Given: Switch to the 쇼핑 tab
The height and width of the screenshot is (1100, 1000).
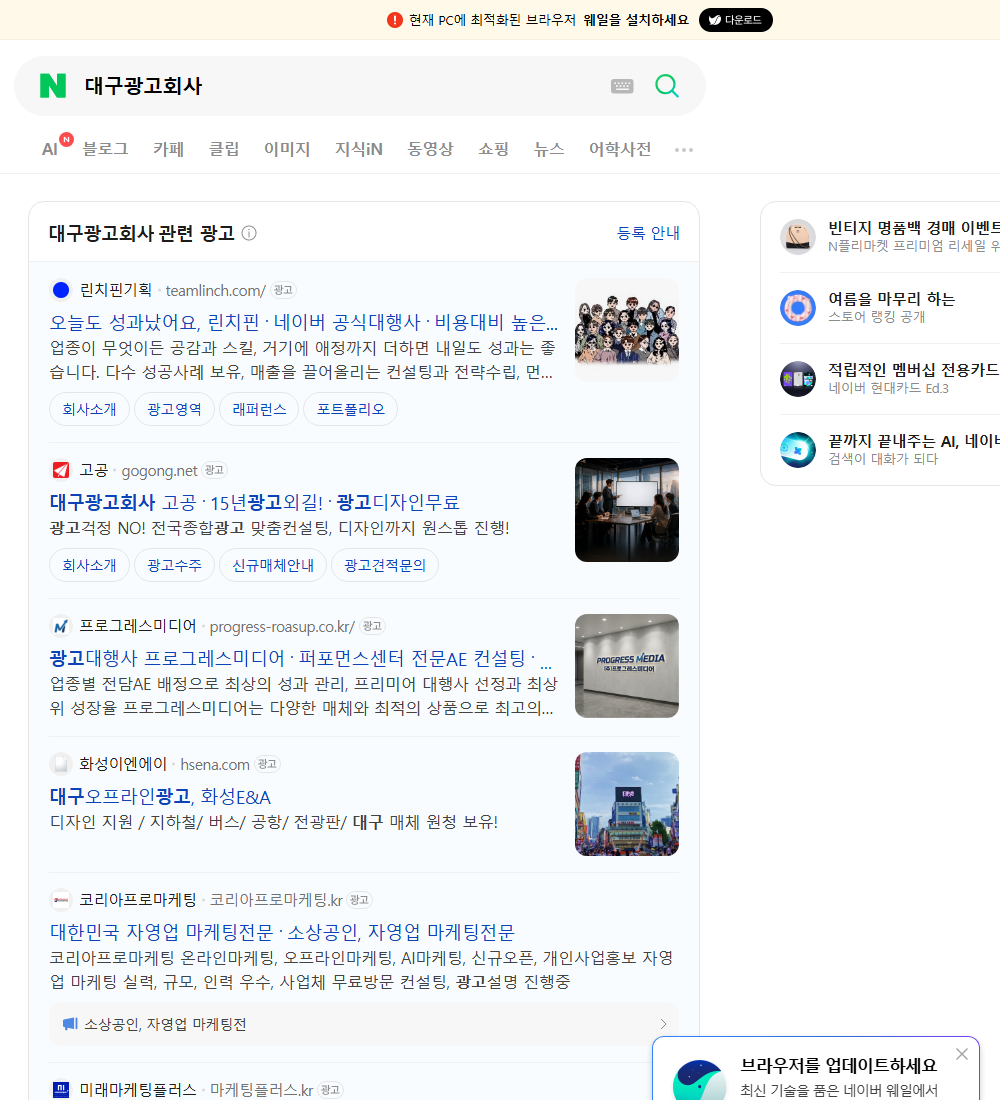Looking at the screenshot, I should click(x=493, y=149).
